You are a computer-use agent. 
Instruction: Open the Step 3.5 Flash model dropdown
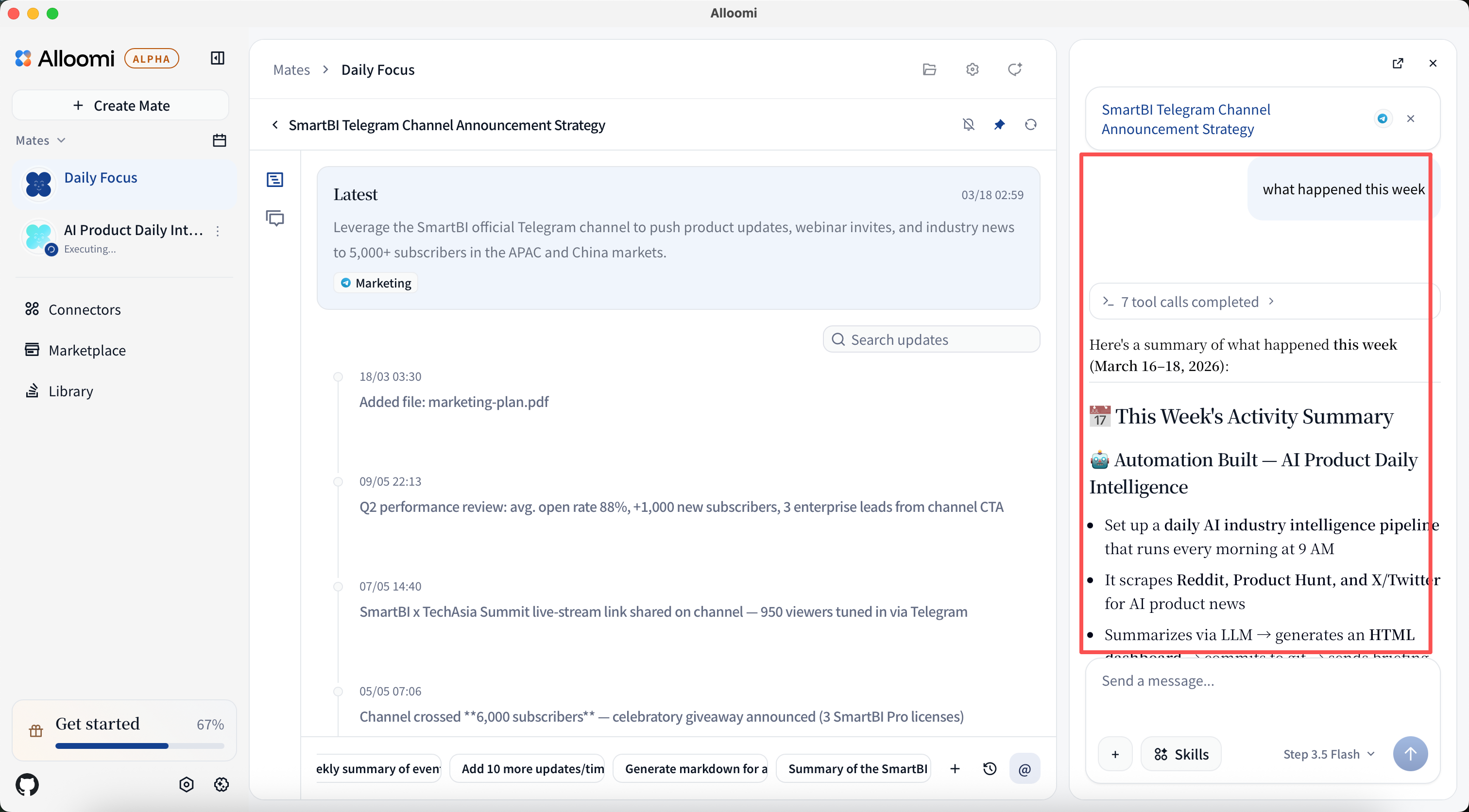(1329, 754)
